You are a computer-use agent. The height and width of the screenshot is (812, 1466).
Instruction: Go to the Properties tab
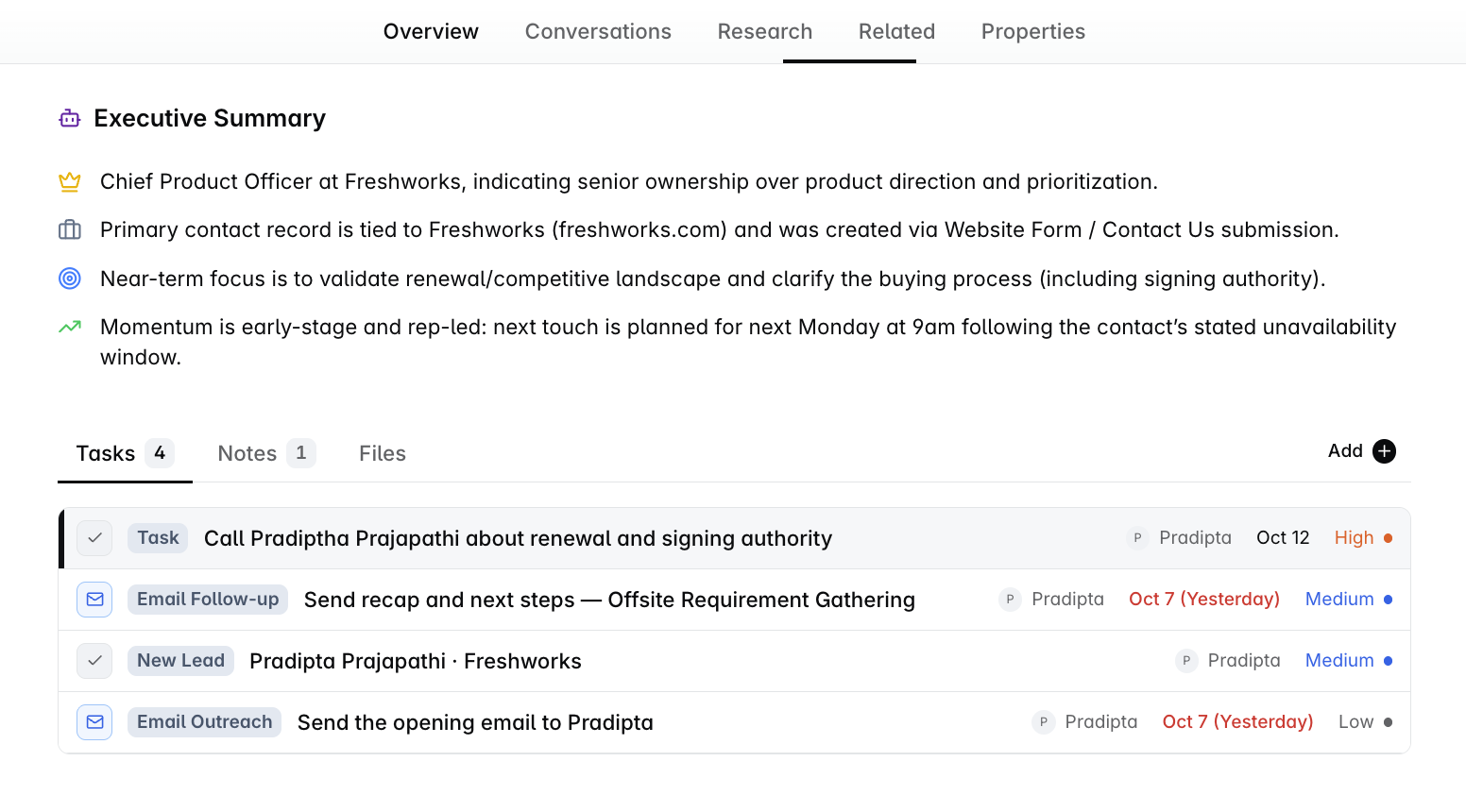[1033, 31]
